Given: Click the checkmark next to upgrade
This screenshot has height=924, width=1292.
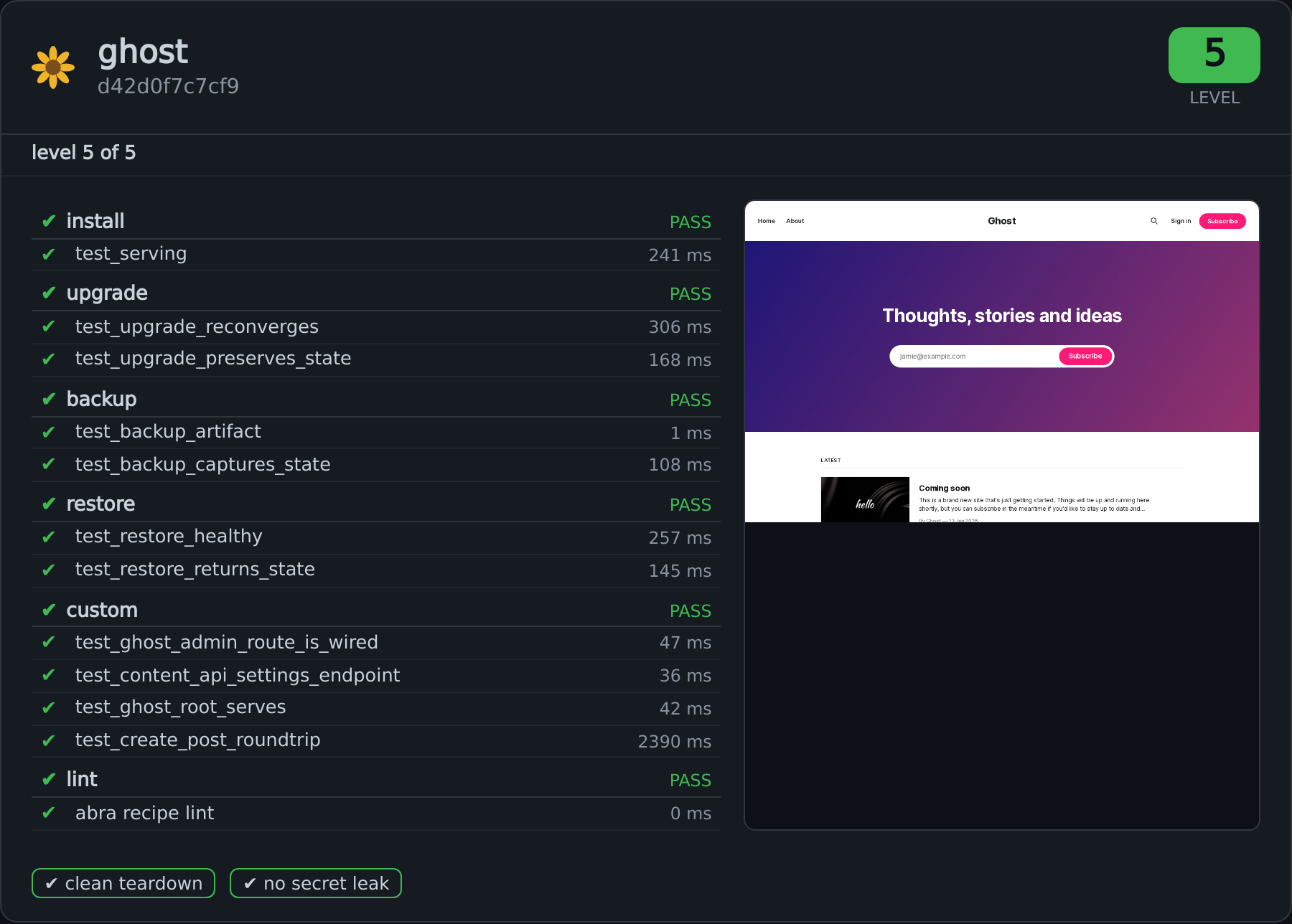Looking at the screenshot, I should coord(49,293).
